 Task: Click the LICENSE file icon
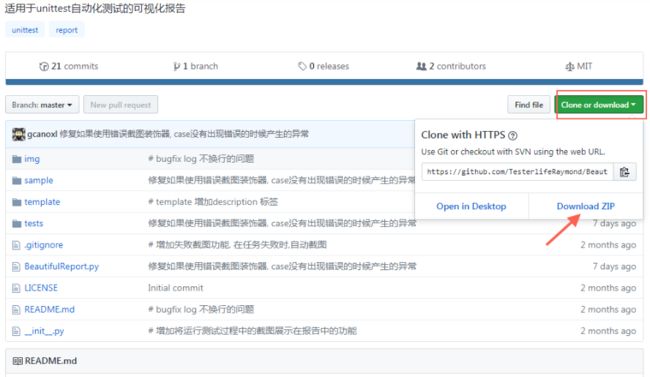tap(16, 288)
